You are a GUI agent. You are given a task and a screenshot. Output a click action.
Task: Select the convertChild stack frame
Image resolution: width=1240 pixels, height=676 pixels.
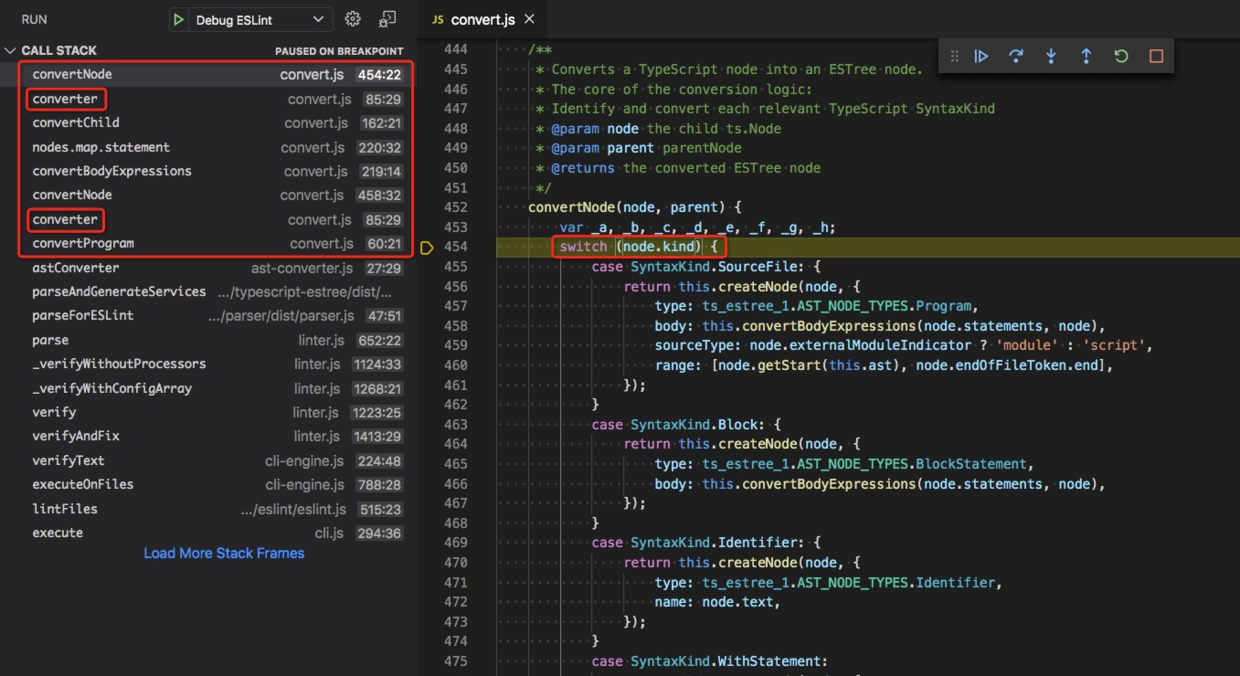coord(75,122)
